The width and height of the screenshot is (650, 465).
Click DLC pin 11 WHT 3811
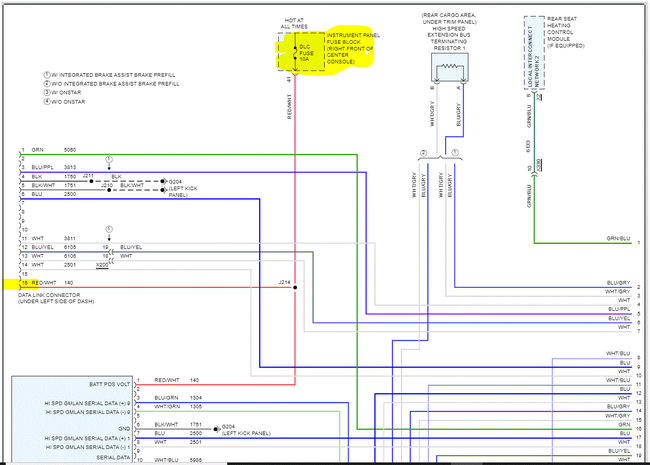tap(49, 238)
